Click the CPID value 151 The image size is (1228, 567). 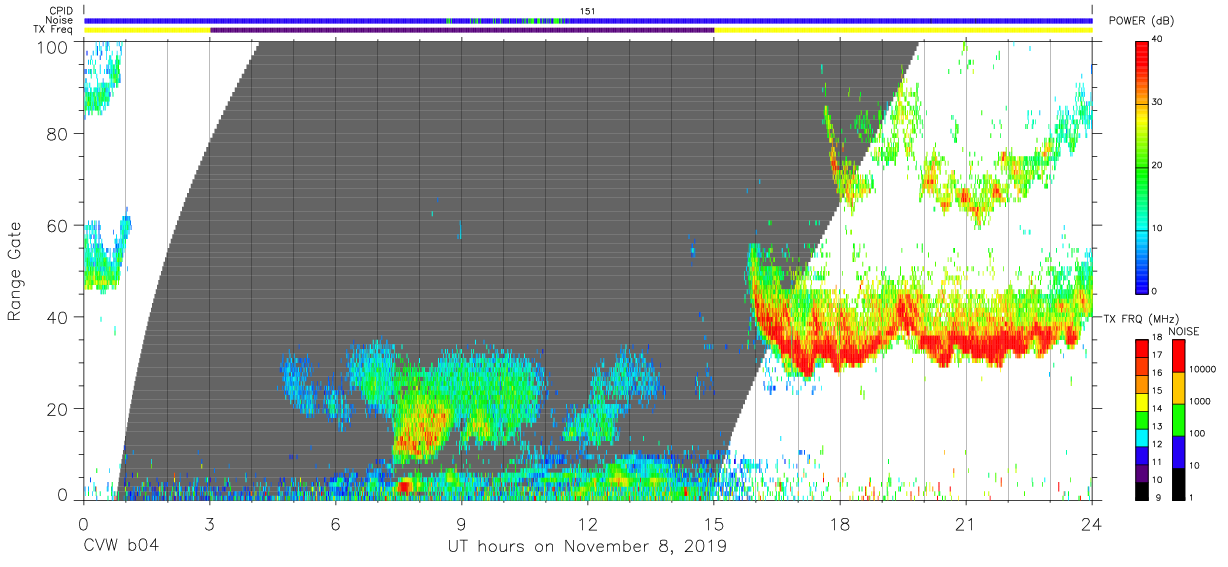pyautogui.click(x=588, y=10)
